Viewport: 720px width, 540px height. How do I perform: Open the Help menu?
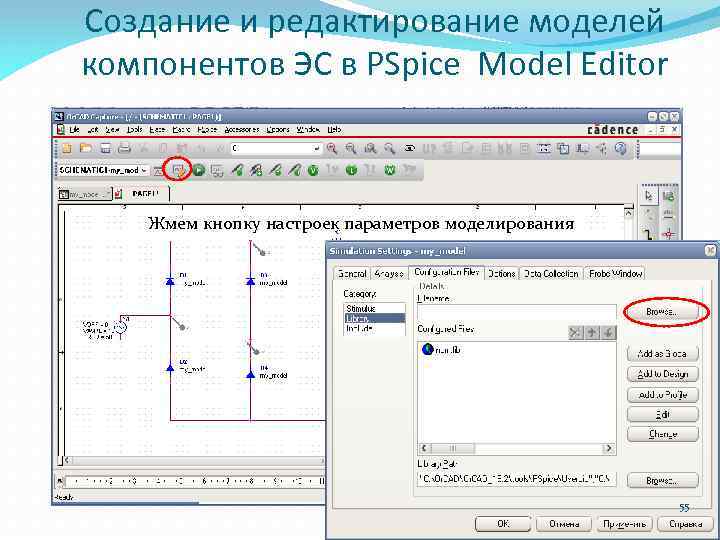coord(334,130)
